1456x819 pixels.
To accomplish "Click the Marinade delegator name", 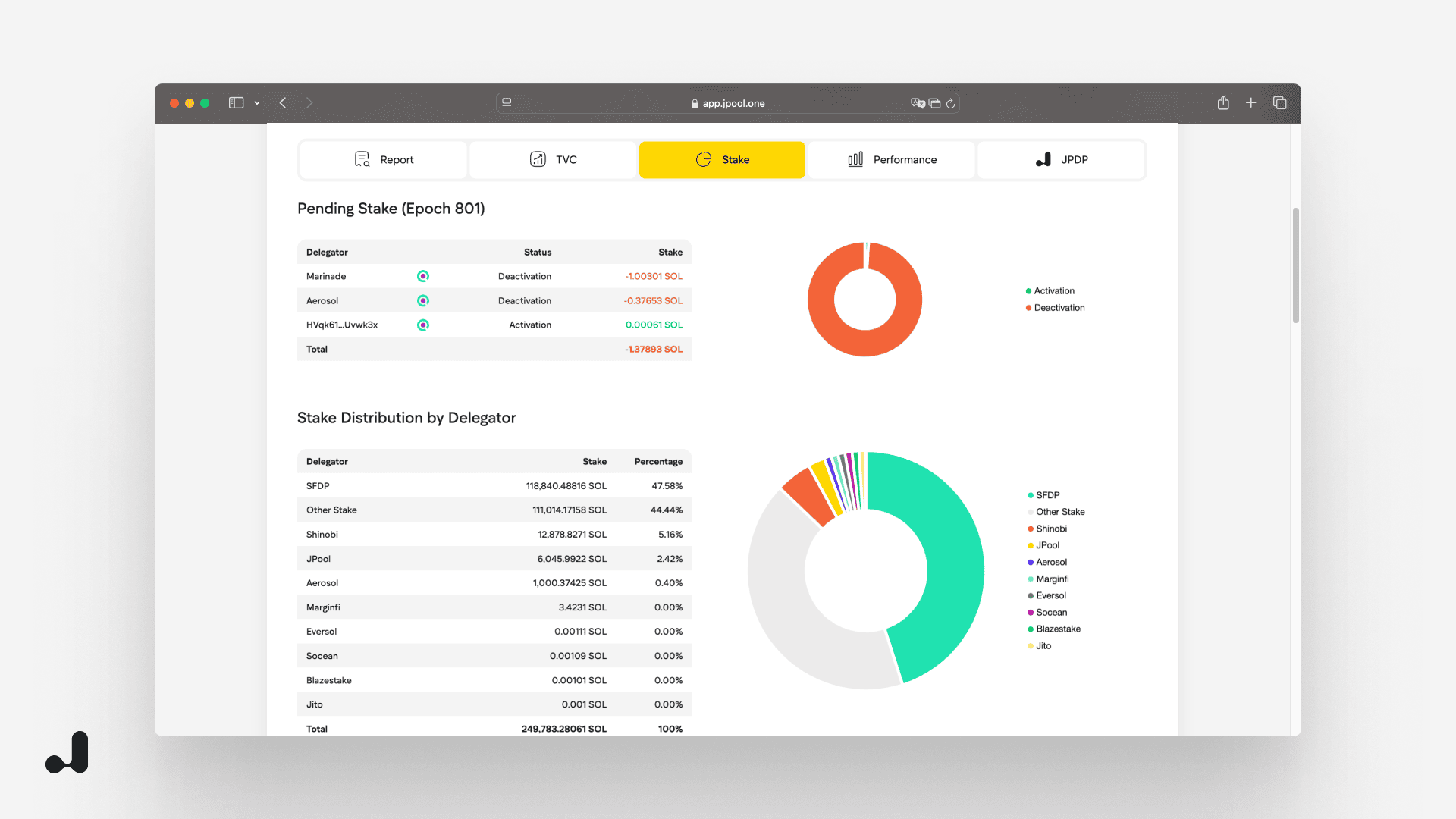I will pos(326,276).
